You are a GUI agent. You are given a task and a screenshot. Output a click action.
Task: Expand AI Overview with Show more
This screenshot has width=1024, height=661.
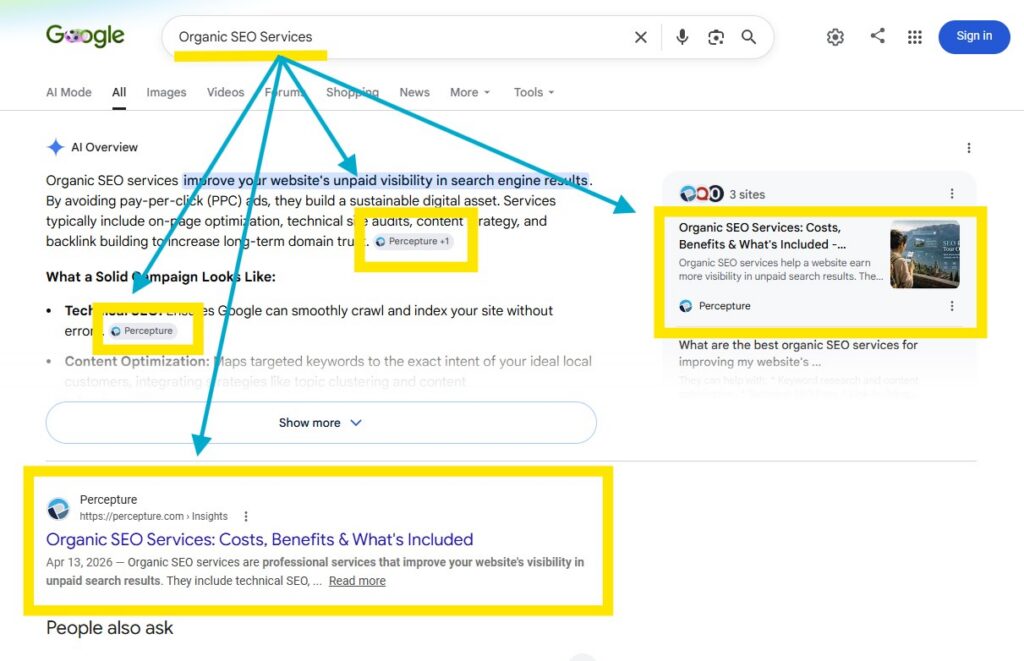coord(321,423)
